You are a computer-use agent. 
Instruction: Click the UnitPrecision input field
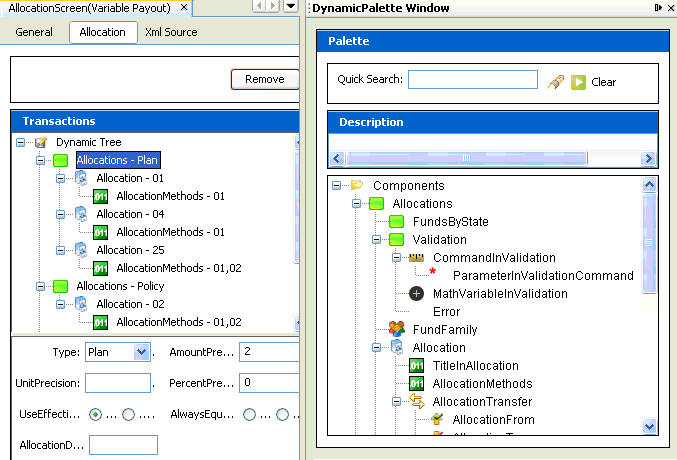point(118,383)
